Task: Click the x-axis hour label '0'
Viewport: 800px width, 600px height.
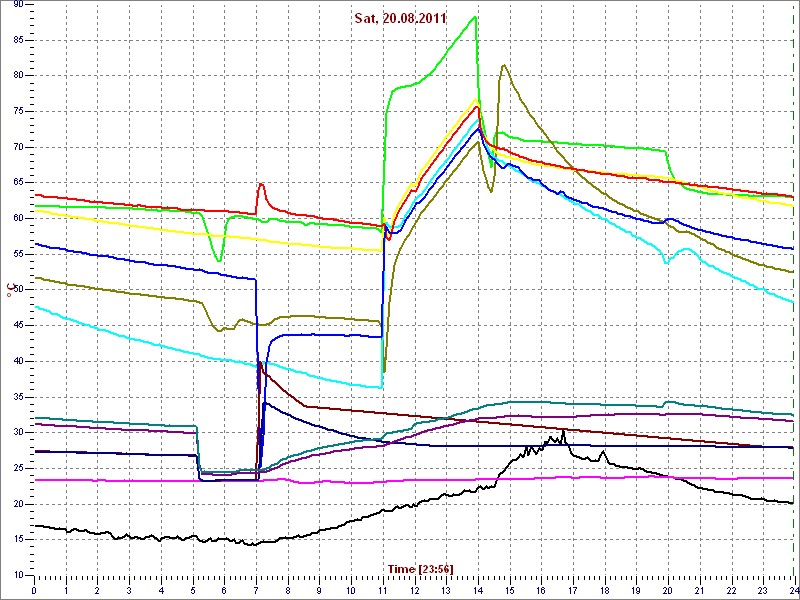Action: pyautogui.click(x=34, y=589)
